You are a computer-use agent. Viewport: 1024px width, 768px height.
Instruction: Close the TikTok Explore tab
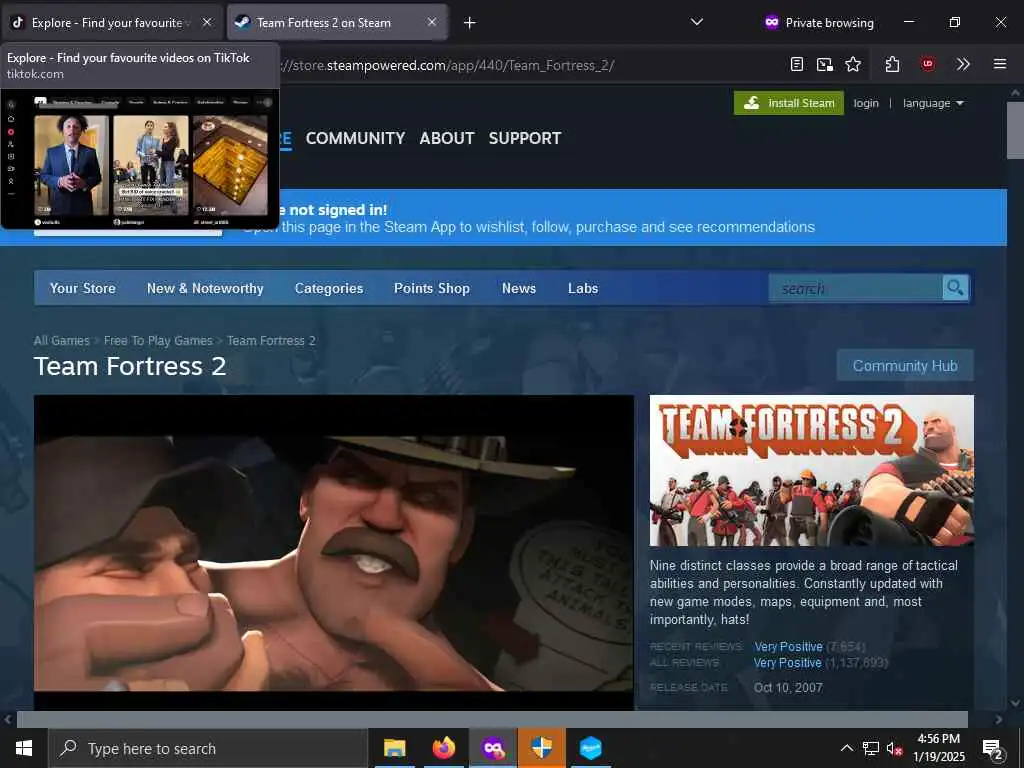206,22
